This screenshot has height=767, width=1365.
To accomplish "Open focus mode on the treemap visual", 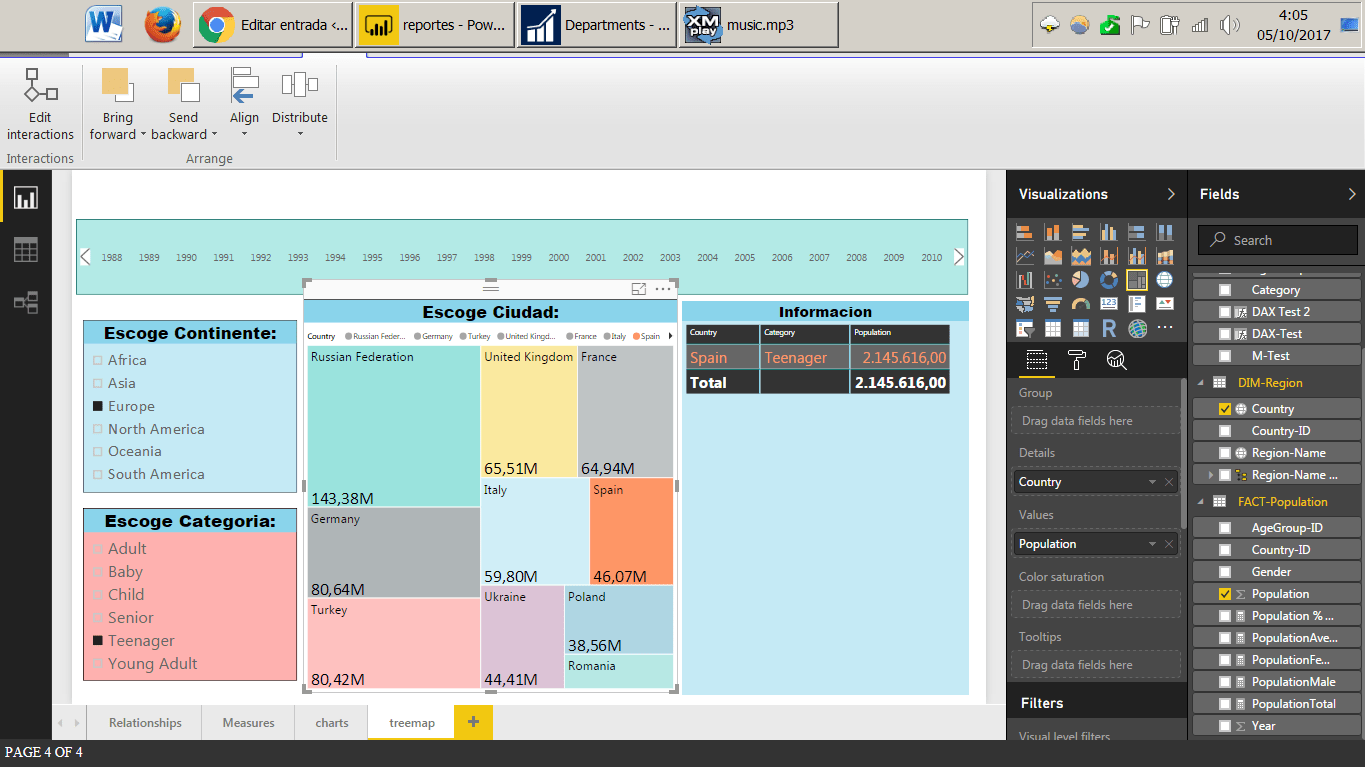I will point(639,289).
